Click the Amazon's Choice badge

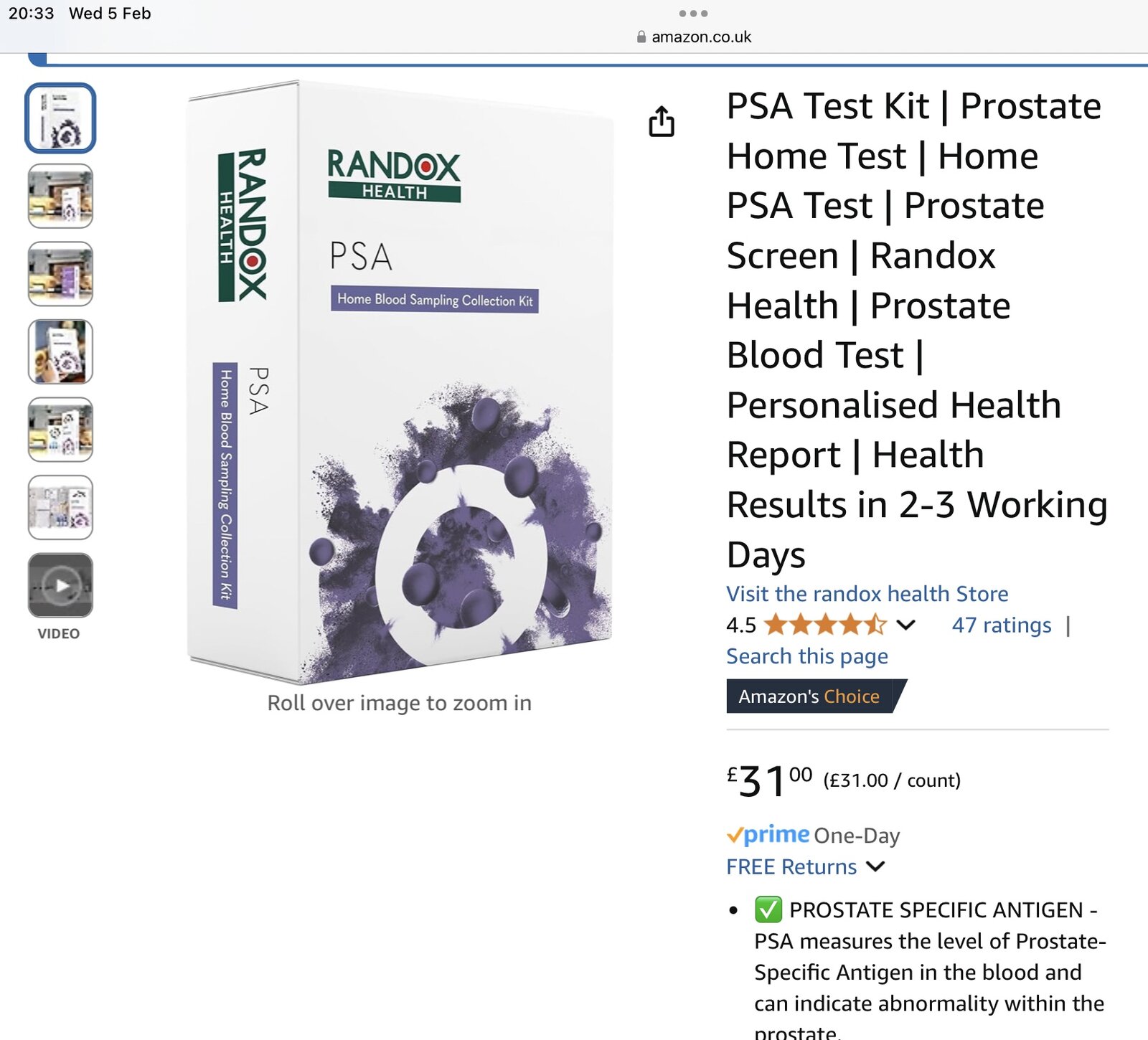coord(811,696)
